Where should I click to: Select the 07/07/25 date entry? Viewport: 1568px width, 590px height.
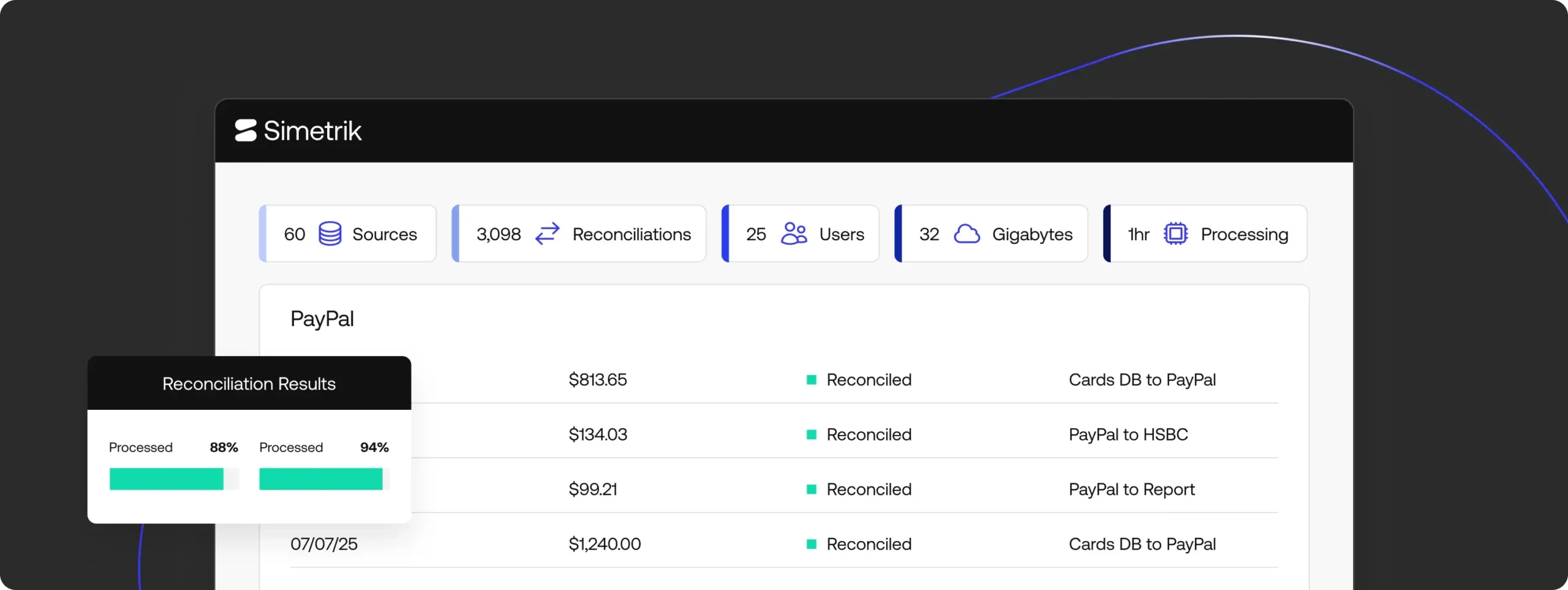coord(324,544)
